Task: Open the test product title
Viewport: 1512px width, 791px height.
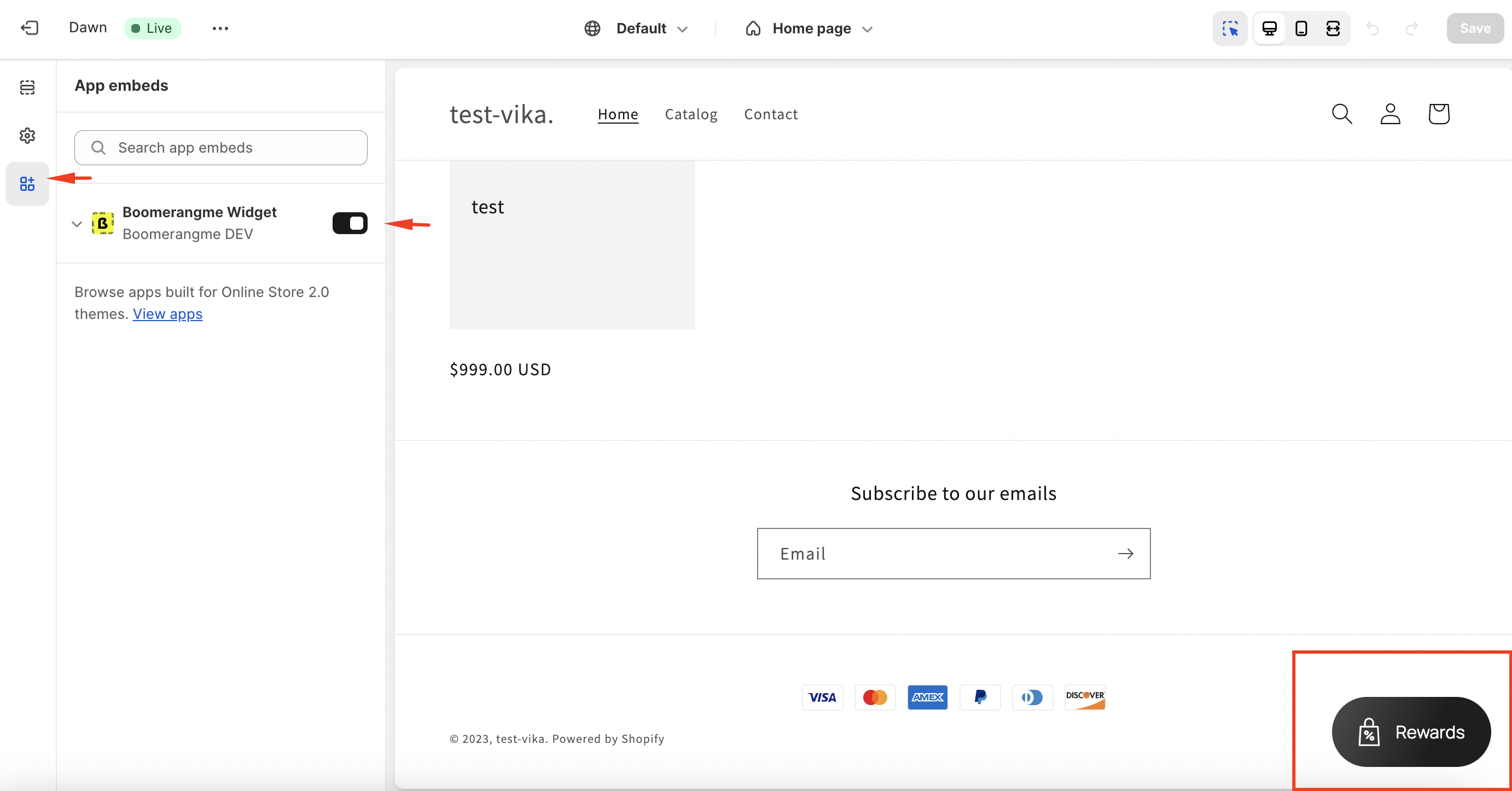Action: coord(487,207)
